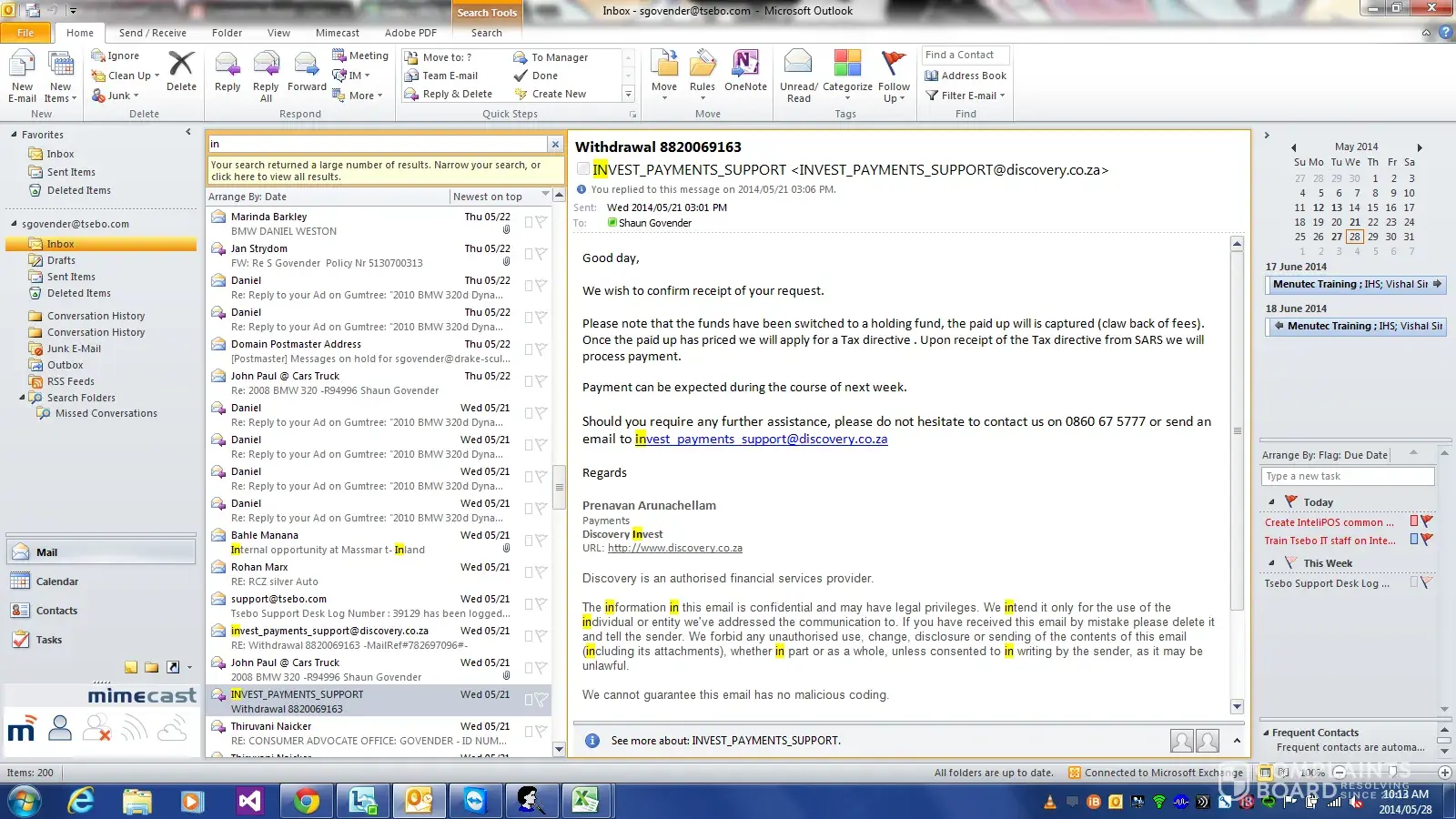Tick checkbox for 'Create InteliPOS common' task
This screenshot has height=819, width=1456.
coord(1414,521)
